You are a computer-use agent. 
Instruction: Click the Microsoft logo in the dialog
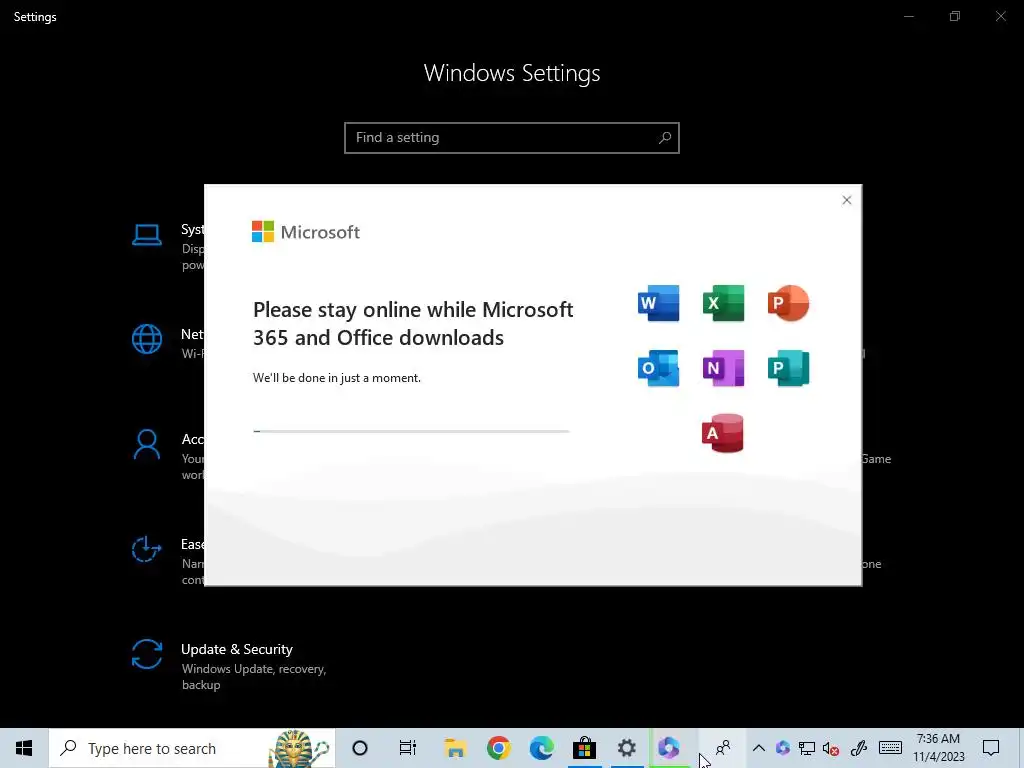306,232
